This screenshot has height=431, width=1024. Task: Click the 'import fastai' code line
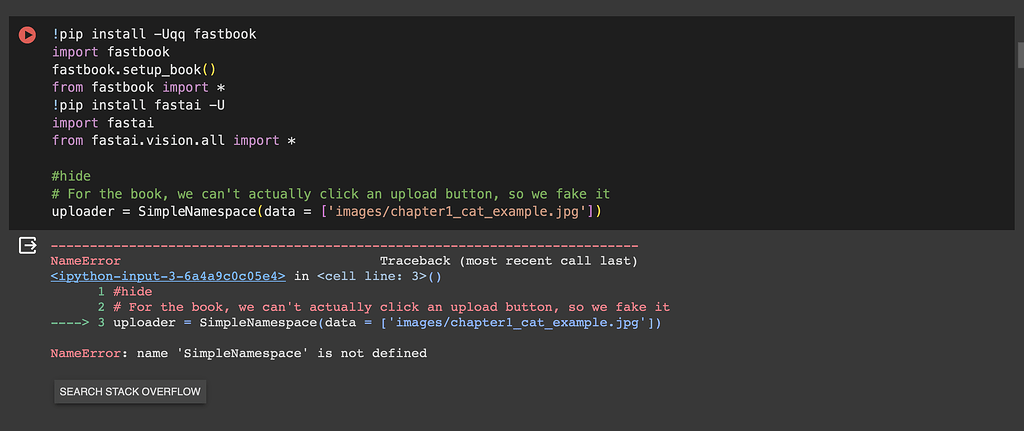tap(102, 123)
